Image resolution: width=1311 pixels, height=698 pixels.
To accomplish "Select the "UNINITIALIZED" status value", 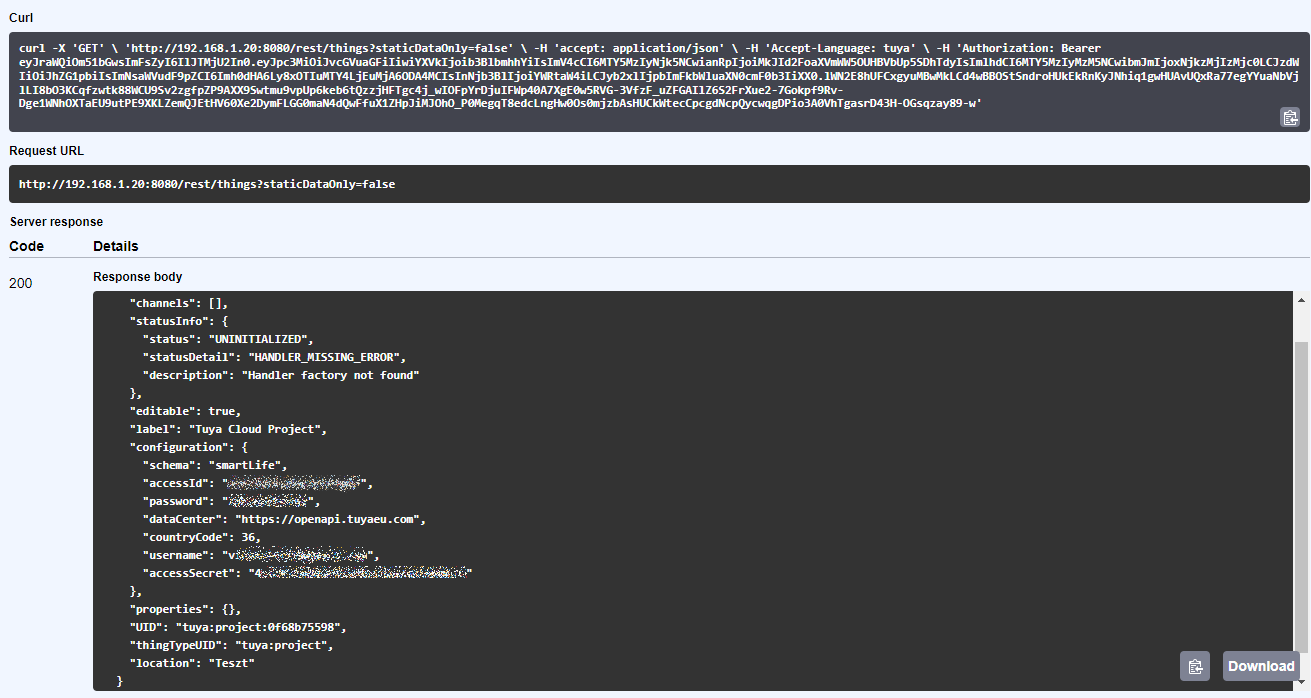I will tap(260, 339).
